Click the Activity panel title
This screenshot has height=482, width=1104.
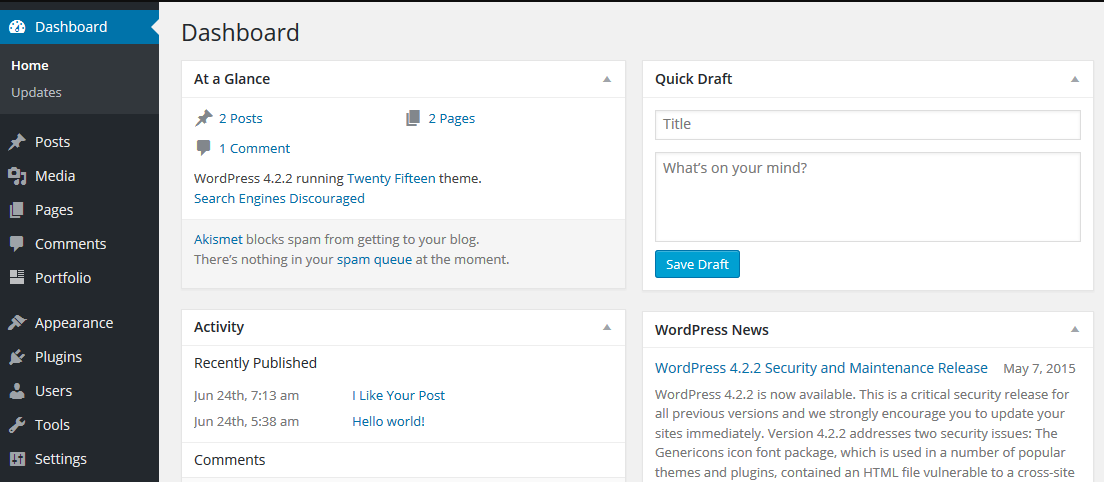(219, 327)
